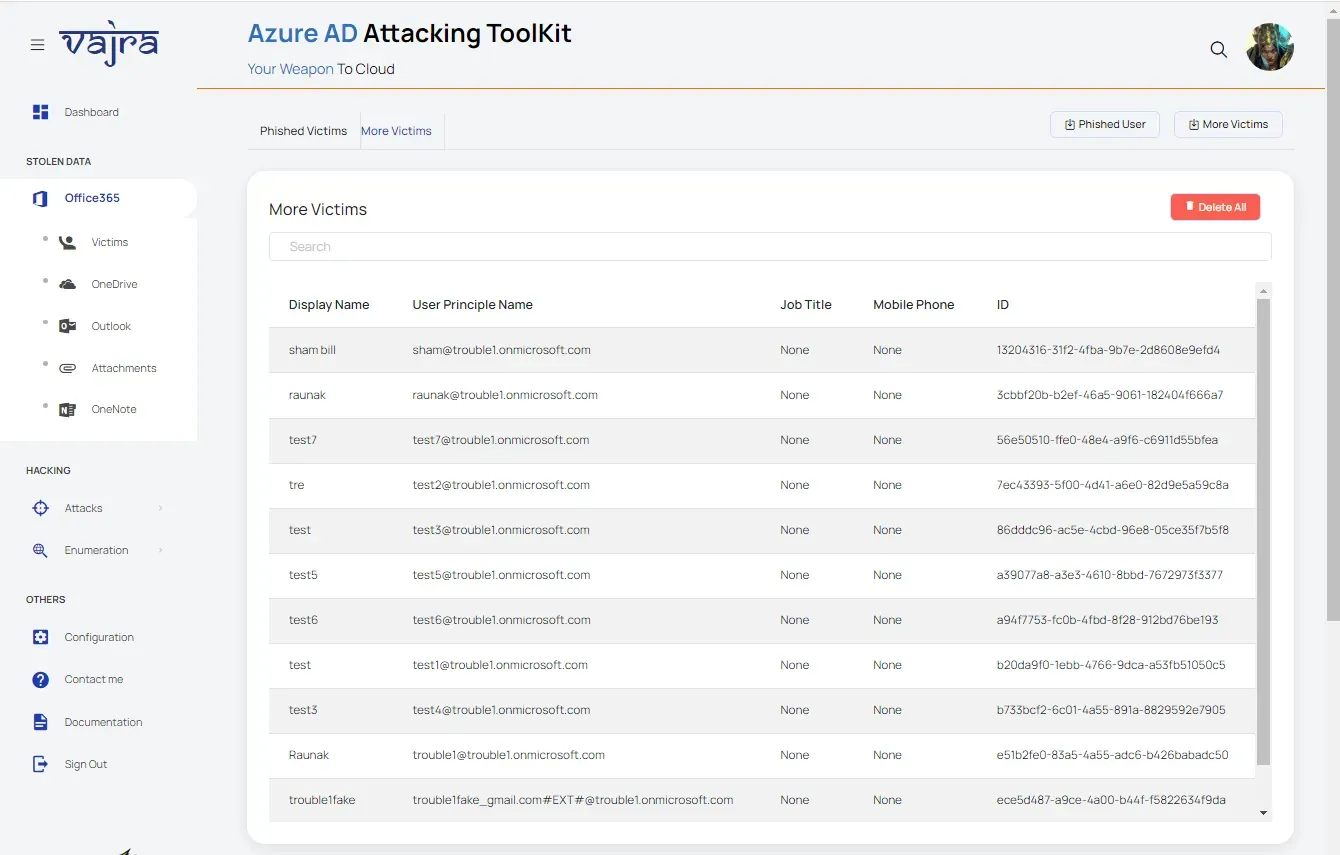This screenshot has height=855, width=1340.
Task: Click the Phished User download button
Action: point(1105,124)
